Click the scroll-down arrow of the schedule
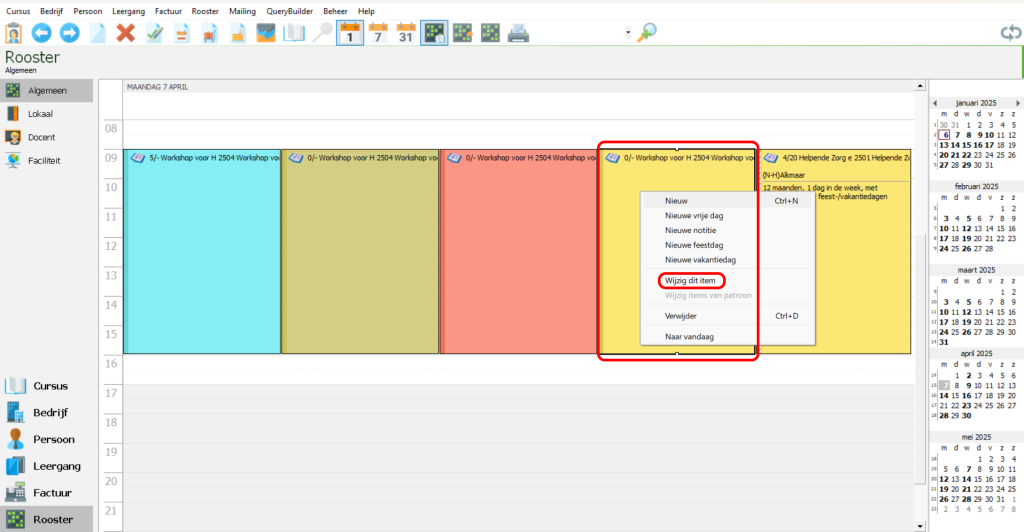This screenshot has height=532, width=1024. point(920,526)
